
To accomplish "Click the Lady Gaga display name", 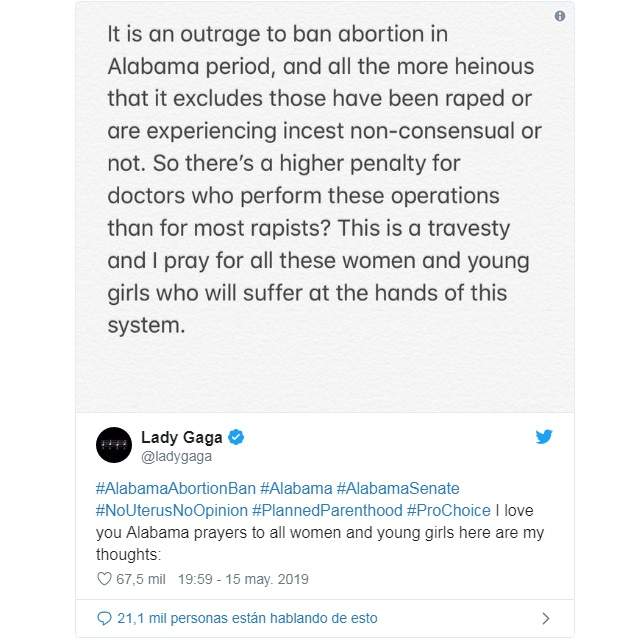I will [182, 437].
